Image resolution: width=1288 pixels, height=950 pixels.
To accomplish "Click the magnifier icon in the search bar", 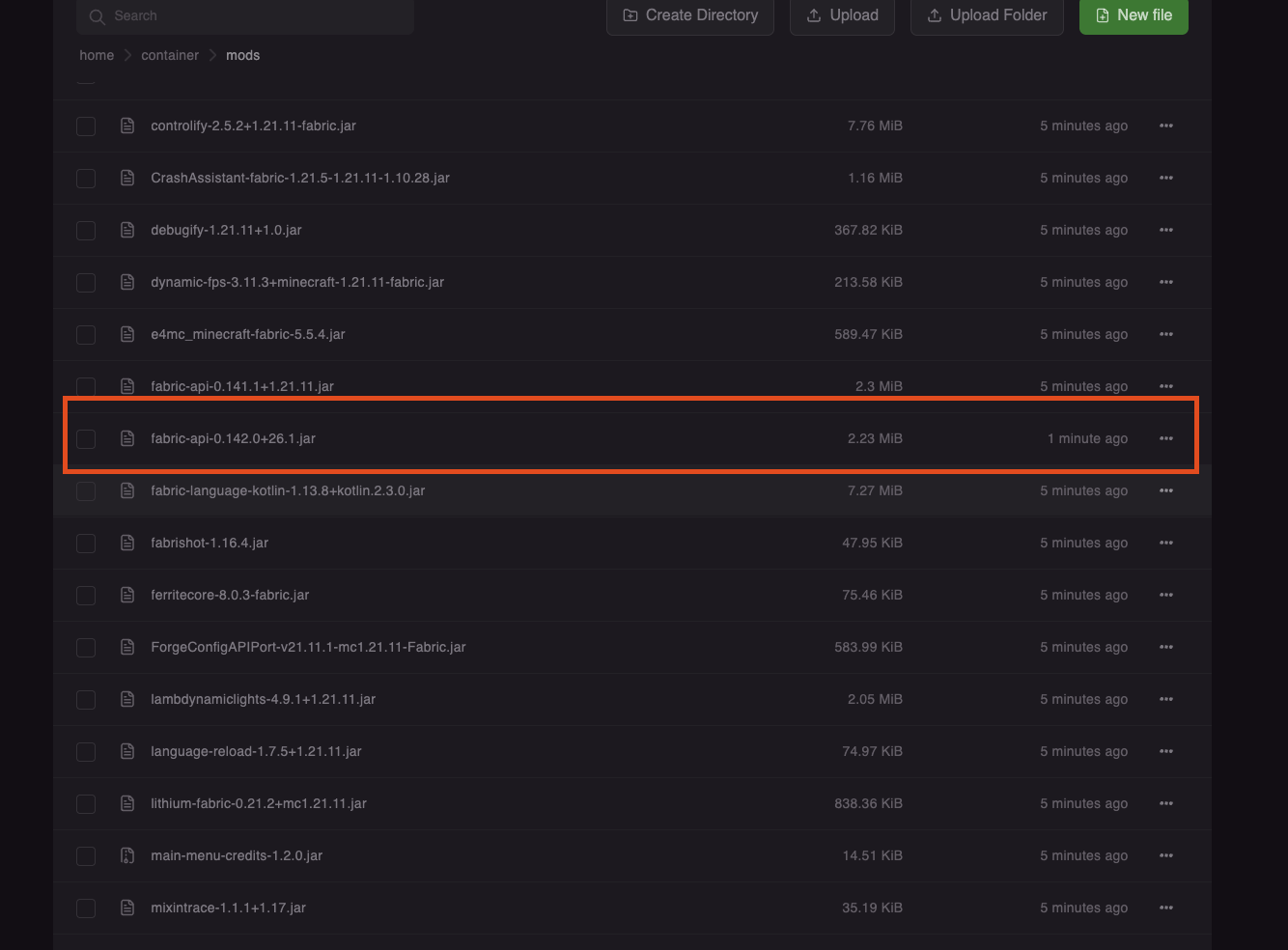I will click(97, 15).
